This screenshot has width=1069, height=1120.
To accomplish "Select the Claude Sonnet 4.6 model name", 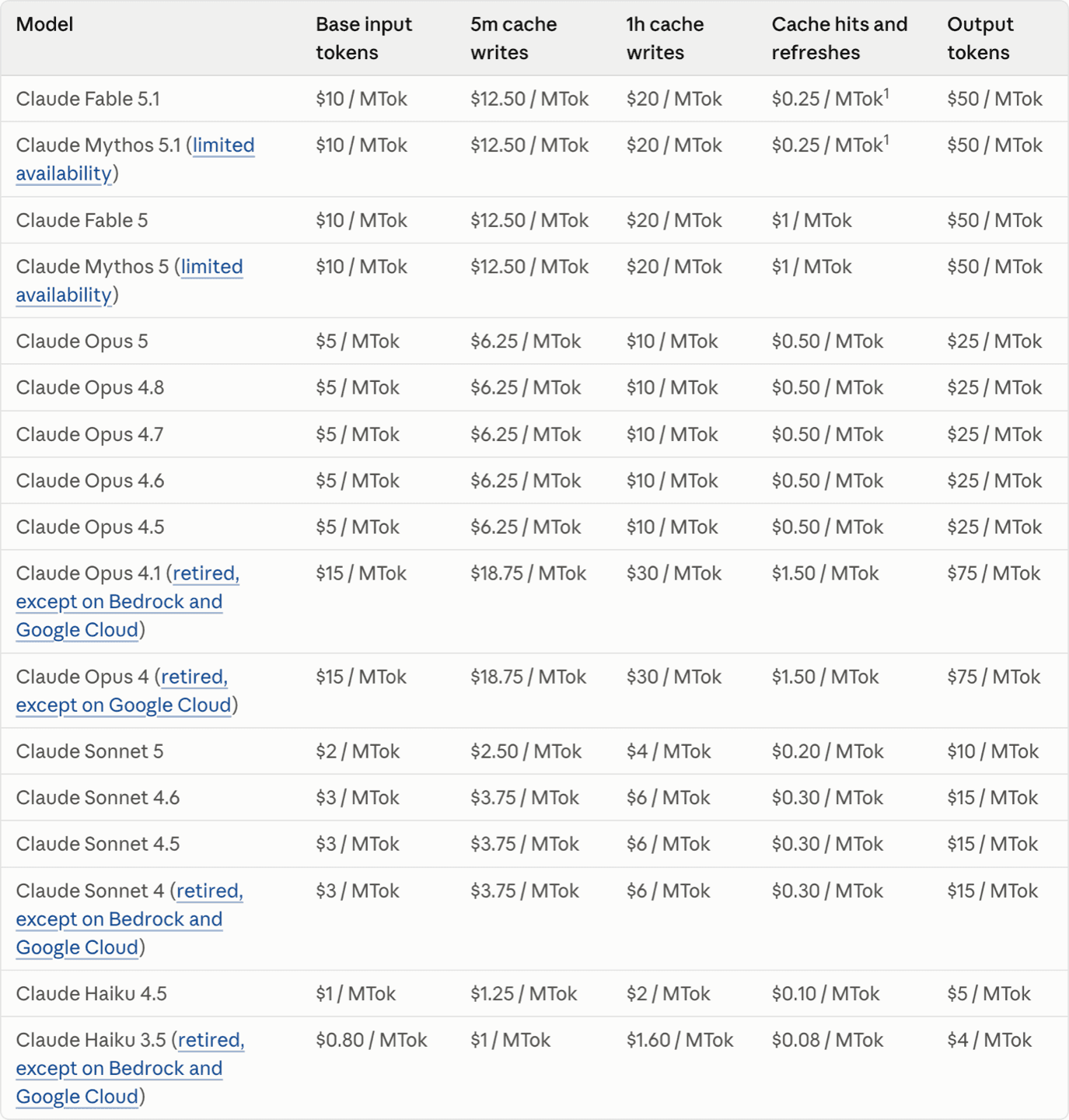I will pos(98,797).
